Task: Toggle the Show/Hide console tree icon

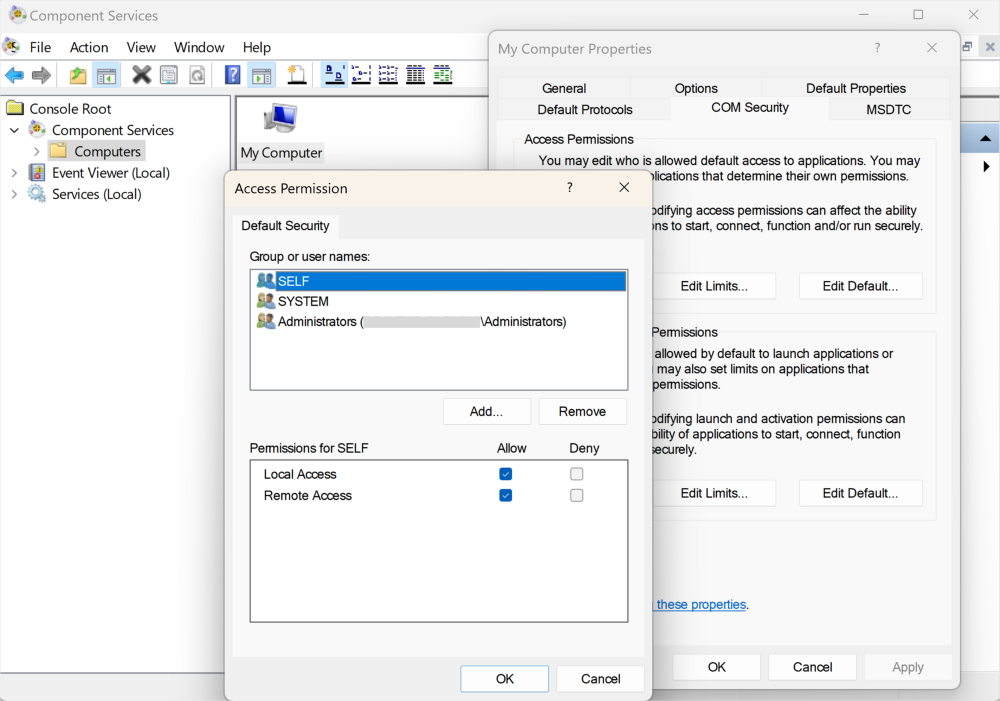Action: point(106,75)
